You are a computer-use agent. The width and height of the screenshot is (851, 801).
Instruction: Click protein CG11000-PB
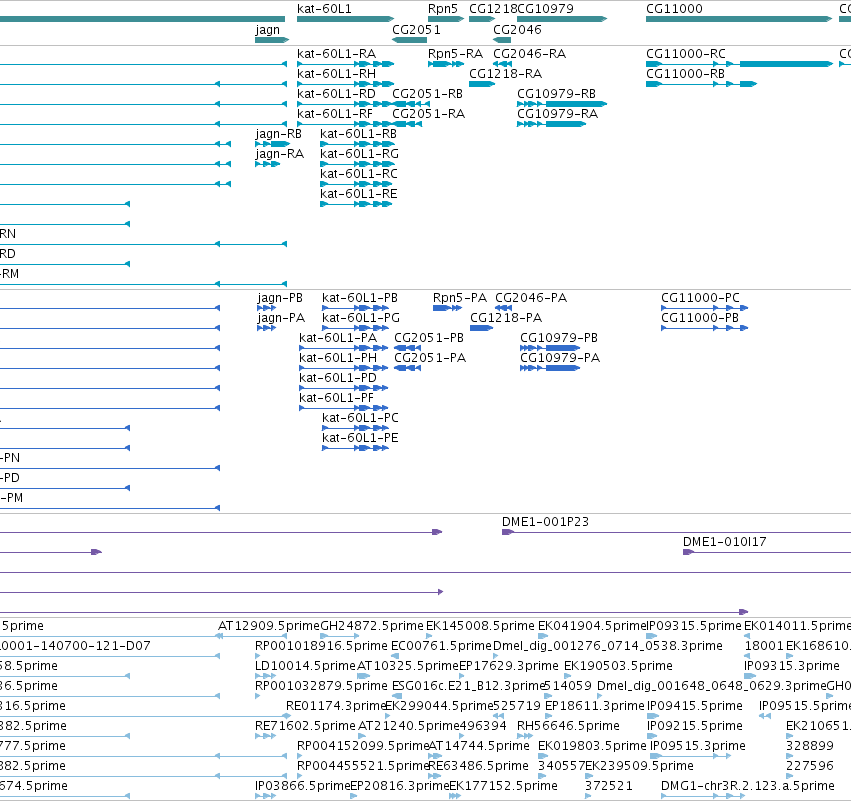[x=700, y=318]
